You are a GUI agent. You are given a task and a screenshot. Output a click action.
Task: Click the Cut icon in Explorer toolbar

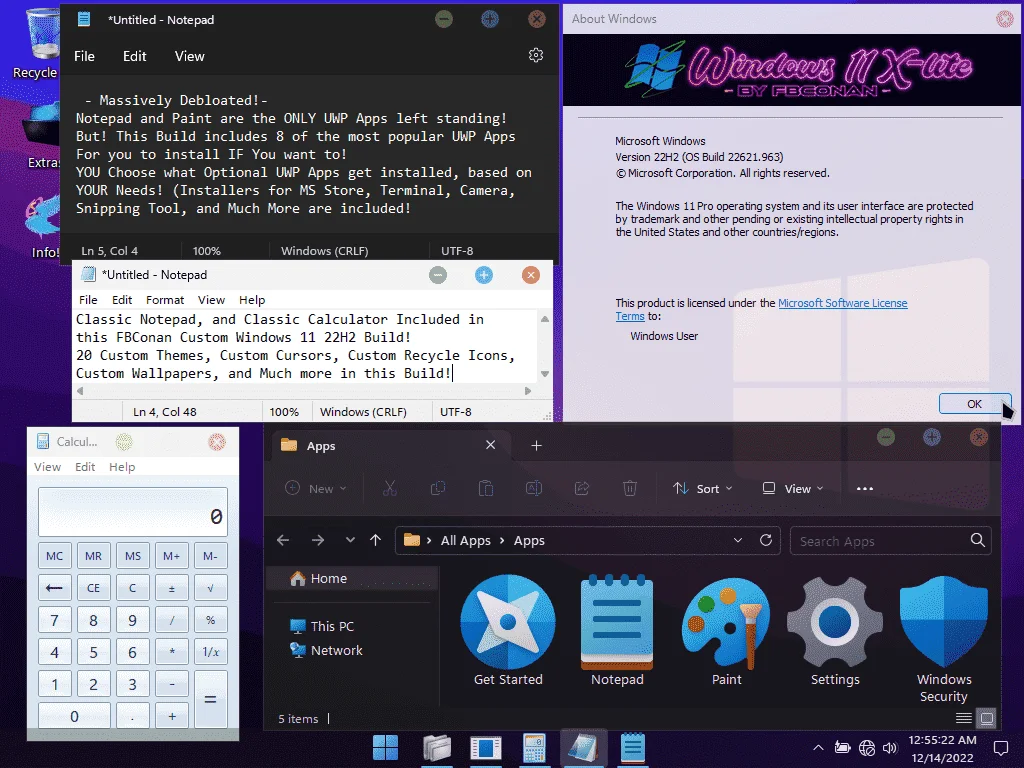click(390, 488)
